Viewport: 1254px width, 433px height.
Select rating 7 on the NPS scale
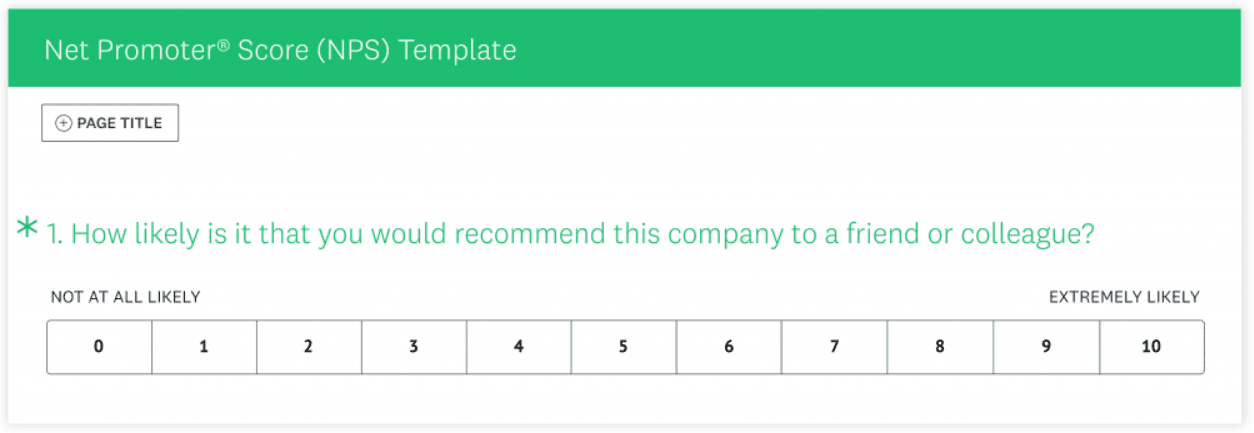(834, 347)
